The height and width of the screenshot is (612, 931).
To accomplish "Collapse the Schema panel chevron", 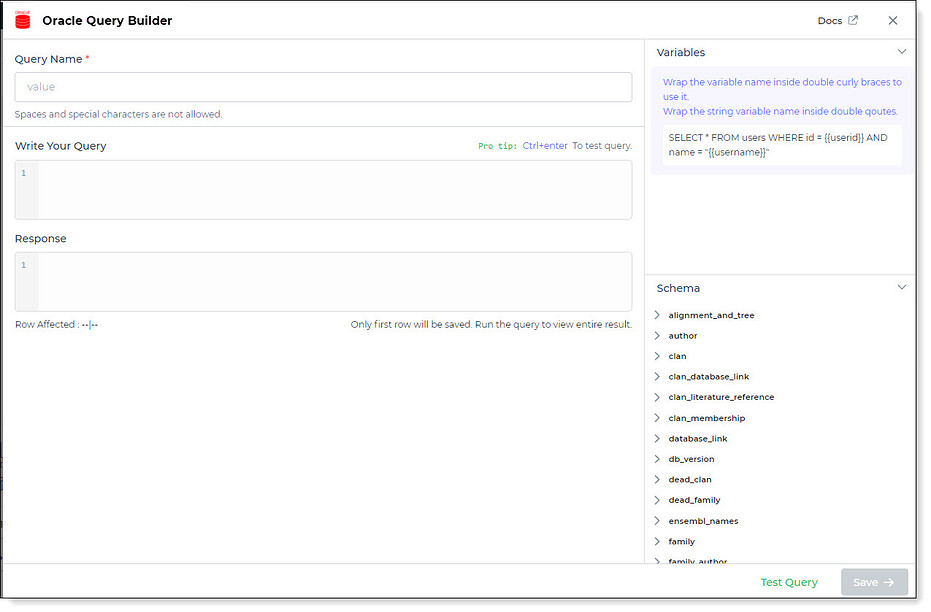I will (901, 287).
